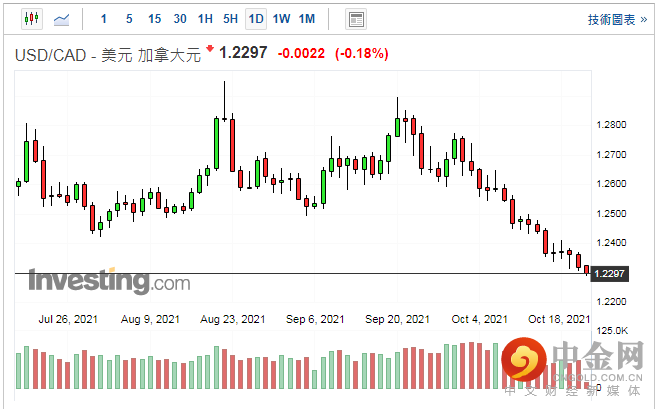The height and width of the screenshot is (409, 658).
Task: Select the 1 minute interval
Action: (x=104, y=19)
